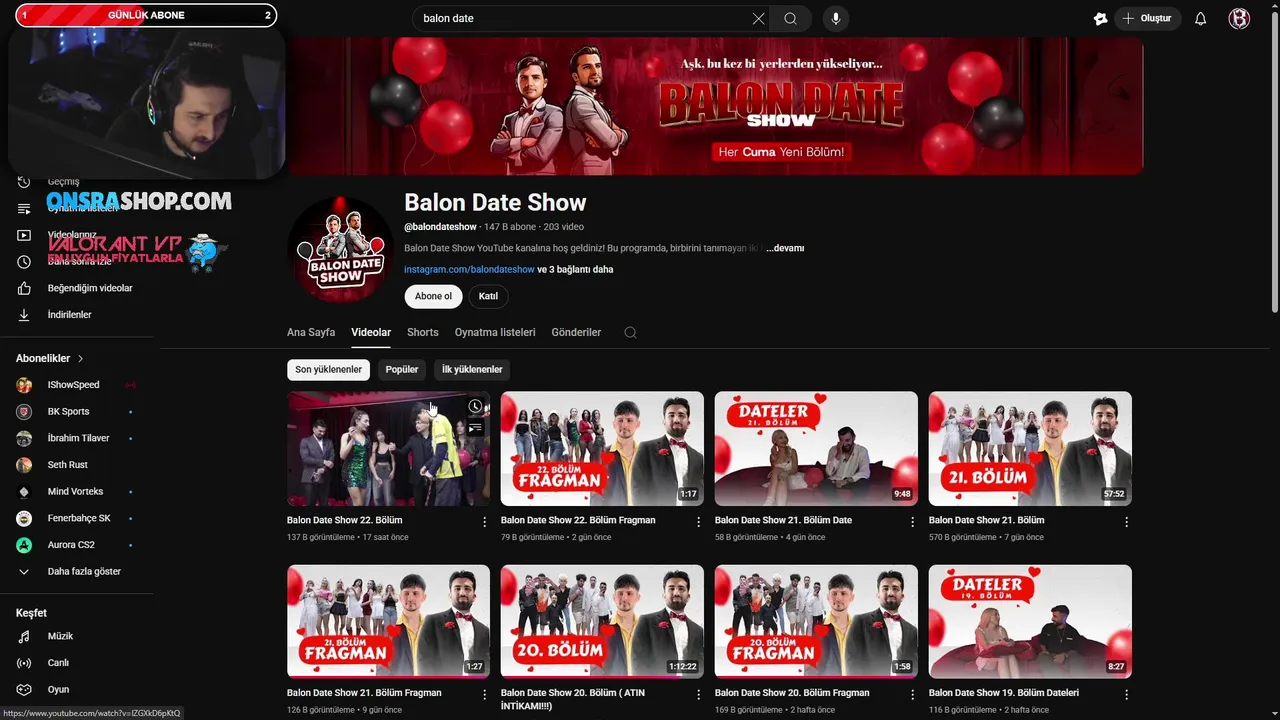Open Balon Date Show 22. Bölüm thumbnail
This screenshot has height=720, width=1280.
click(x=388, y=448)
